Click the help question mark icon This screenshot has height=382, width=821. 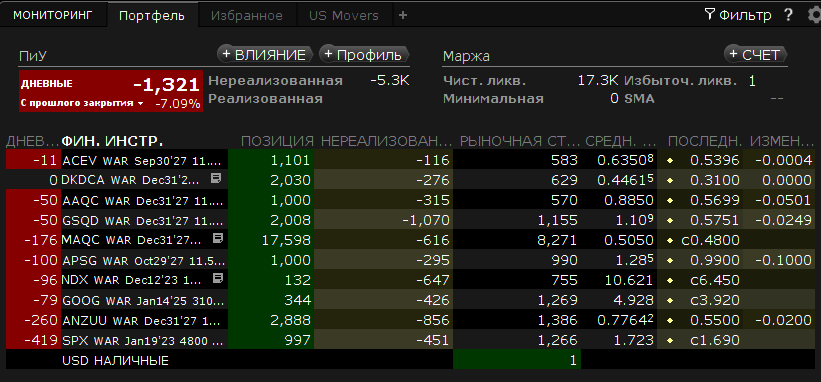tap(789, 15)
